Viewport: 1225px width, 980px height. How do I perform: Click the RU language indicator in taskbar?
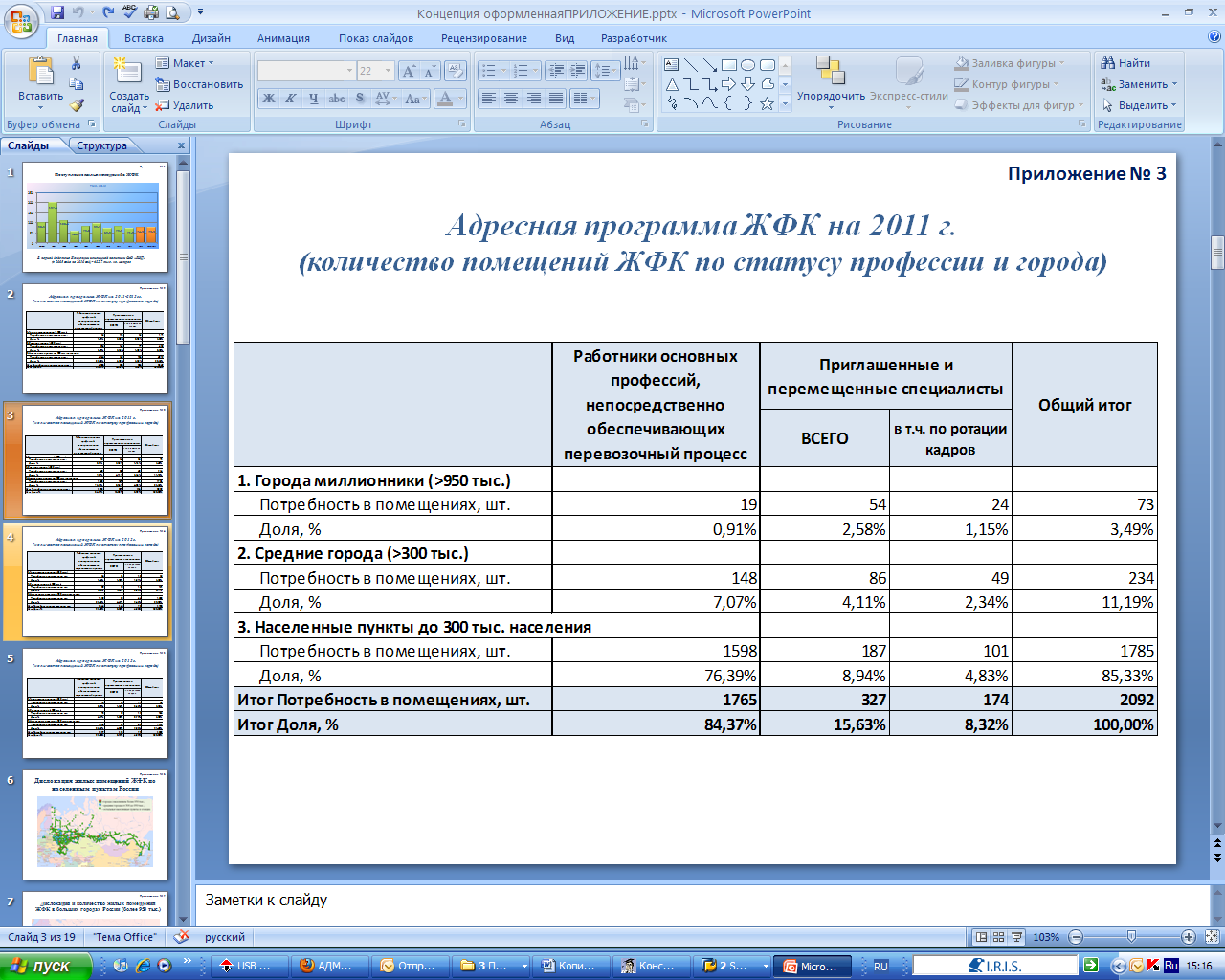pos(880,967)
